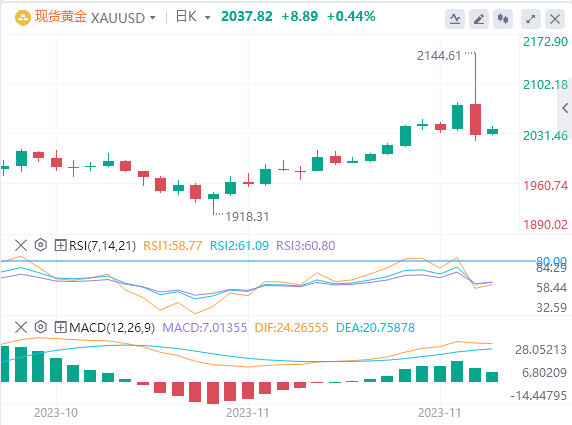
Task: Click the RSI(7,14,21) indicator label
Action: pos(103,246)
